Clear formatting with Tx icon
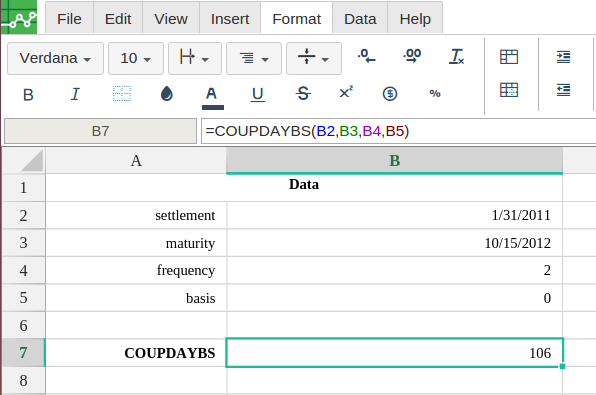This screenshot has width=596, height=395. (457, 57)
